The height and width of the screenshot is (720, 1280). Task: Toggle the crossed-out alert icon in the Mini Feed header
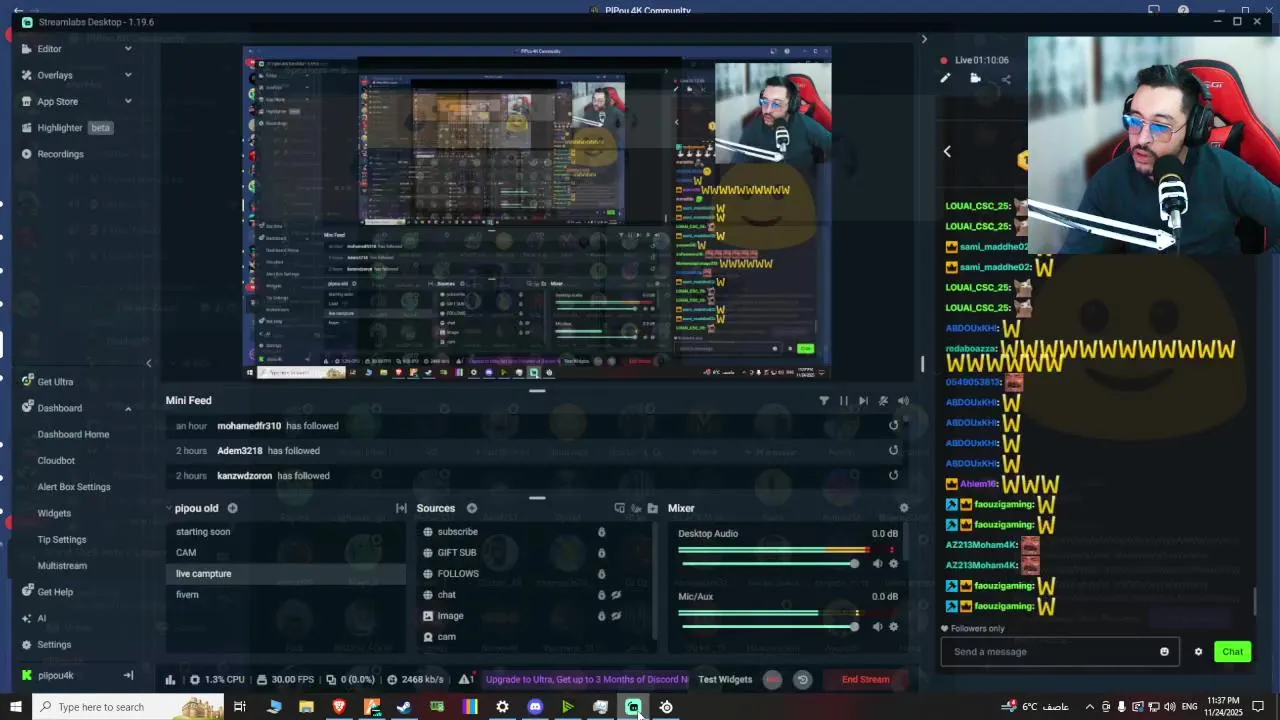(x=883, y=401)
